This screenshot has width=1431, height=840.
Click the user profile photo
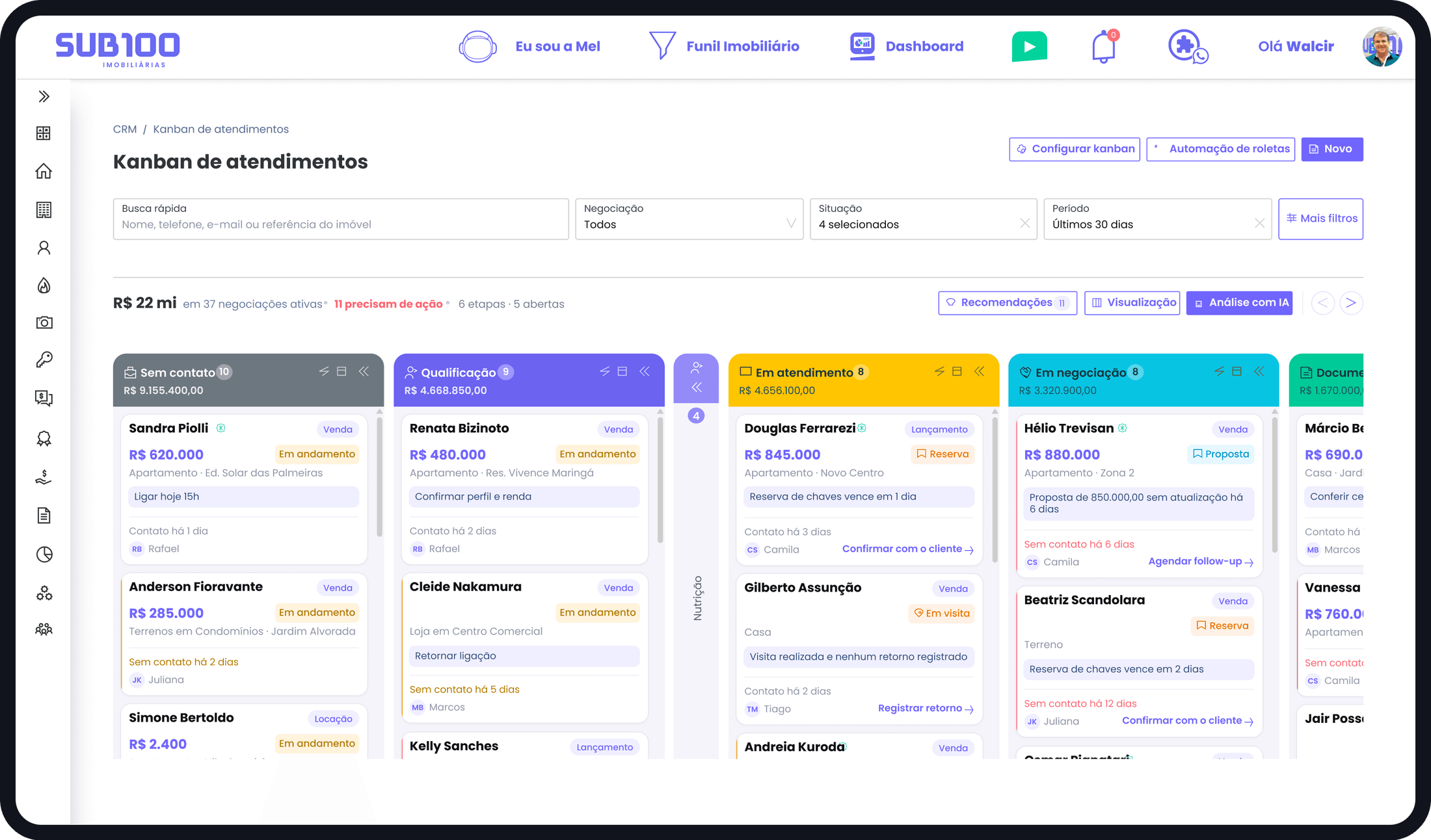[x=1382, y=47]
